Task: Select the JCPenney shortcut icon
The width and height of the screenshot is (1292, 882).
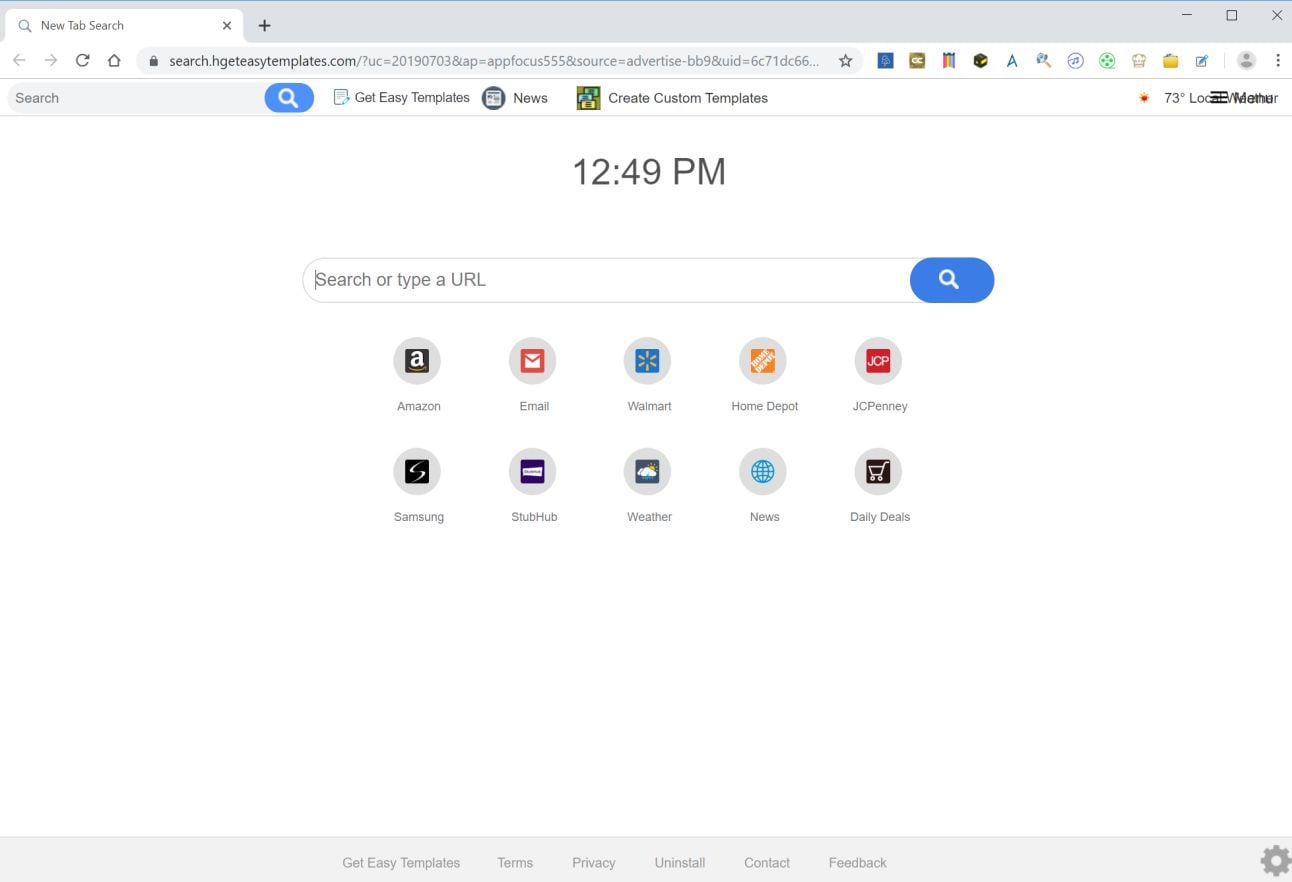Action: [x=878, y=361]
